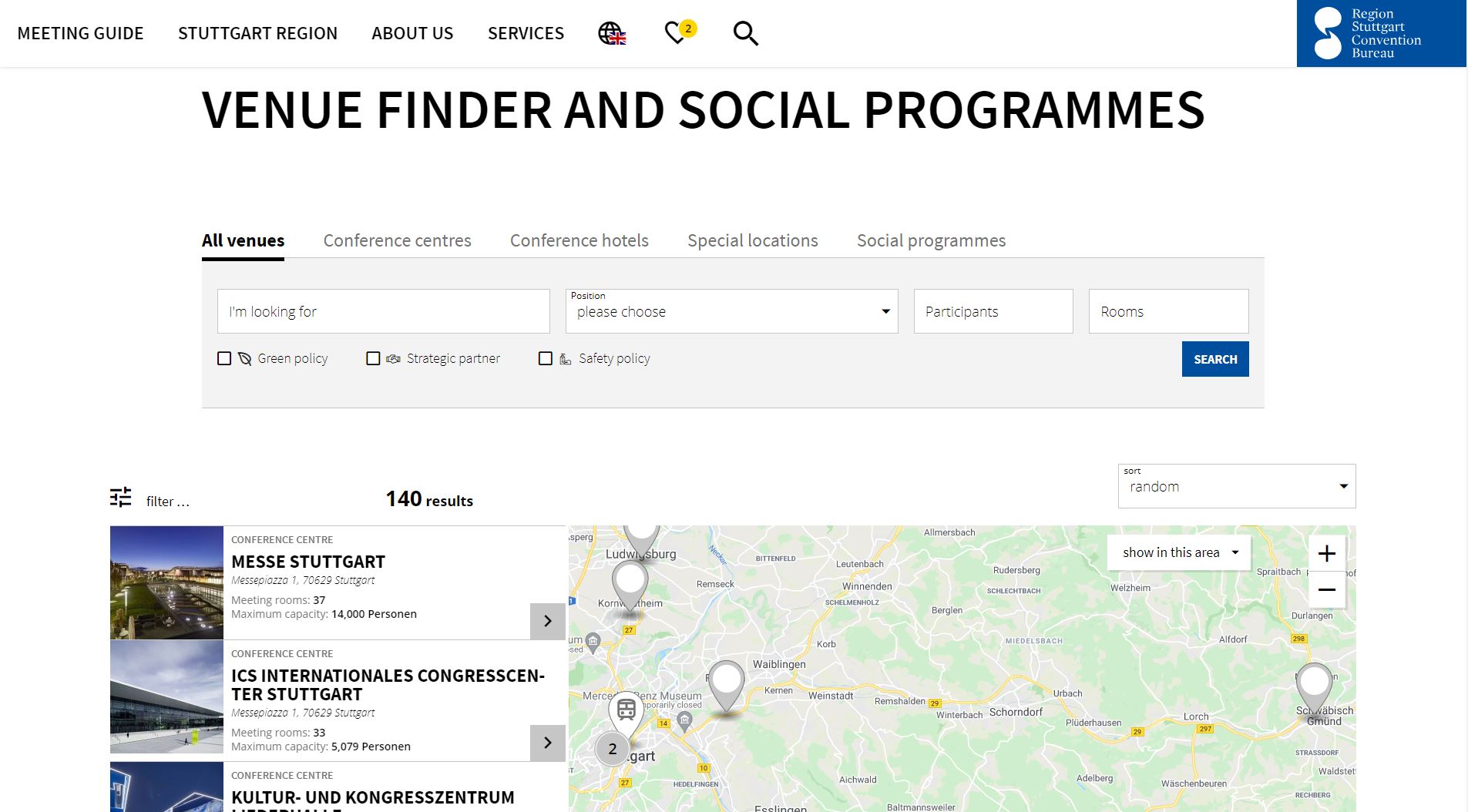Switch to the Conference centres tab
1468x812 pixels.
pyautogui.click(x=397, y=240)
